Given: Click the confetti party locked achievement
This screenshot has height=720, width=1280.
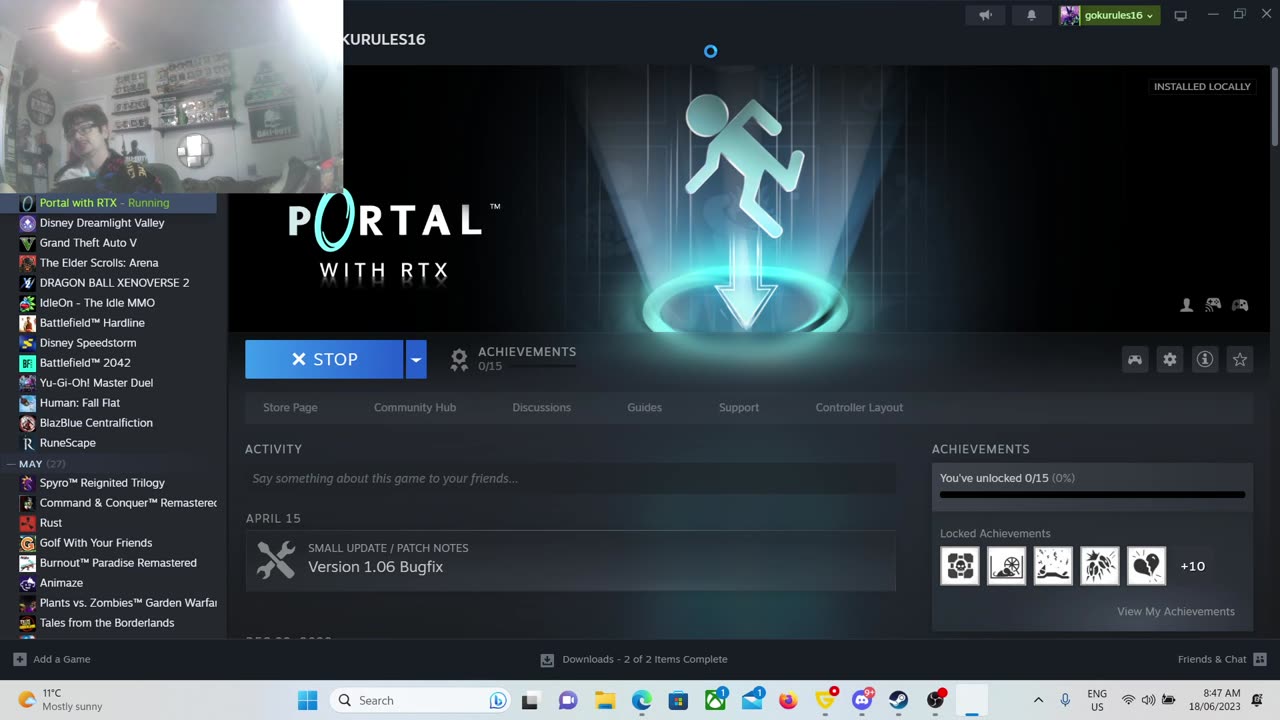Looking at the screenshot, I should [1053, 566].
